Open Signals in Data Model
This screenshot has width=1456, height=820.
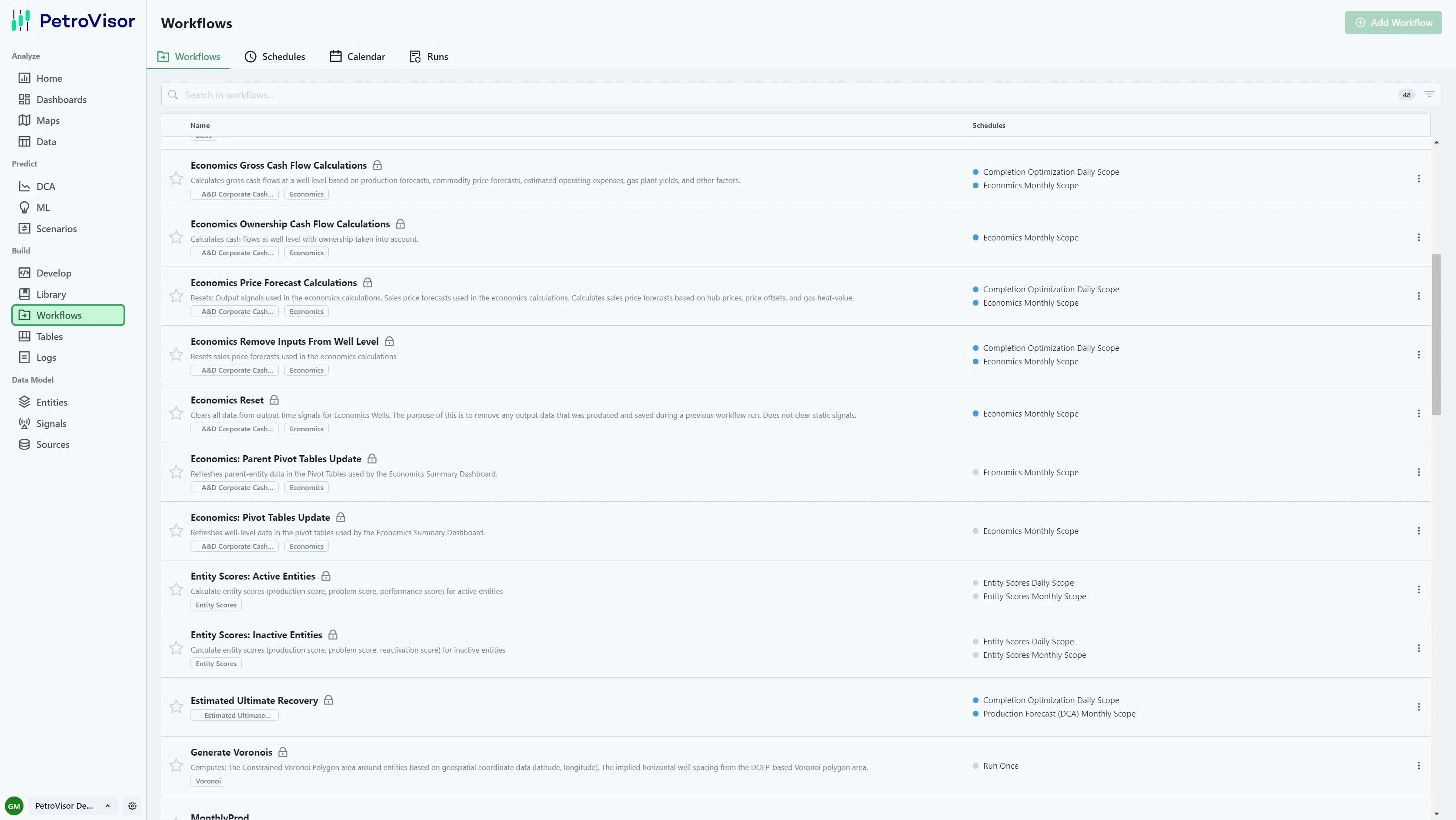51,423
